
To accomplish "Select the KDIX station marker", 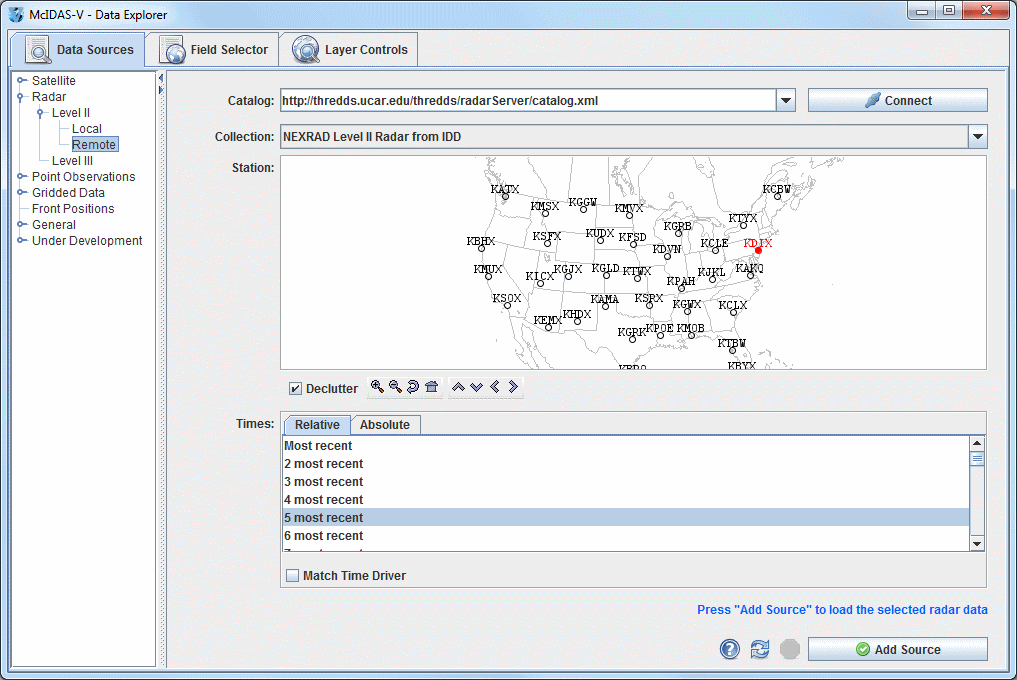I will click(758, 250).
